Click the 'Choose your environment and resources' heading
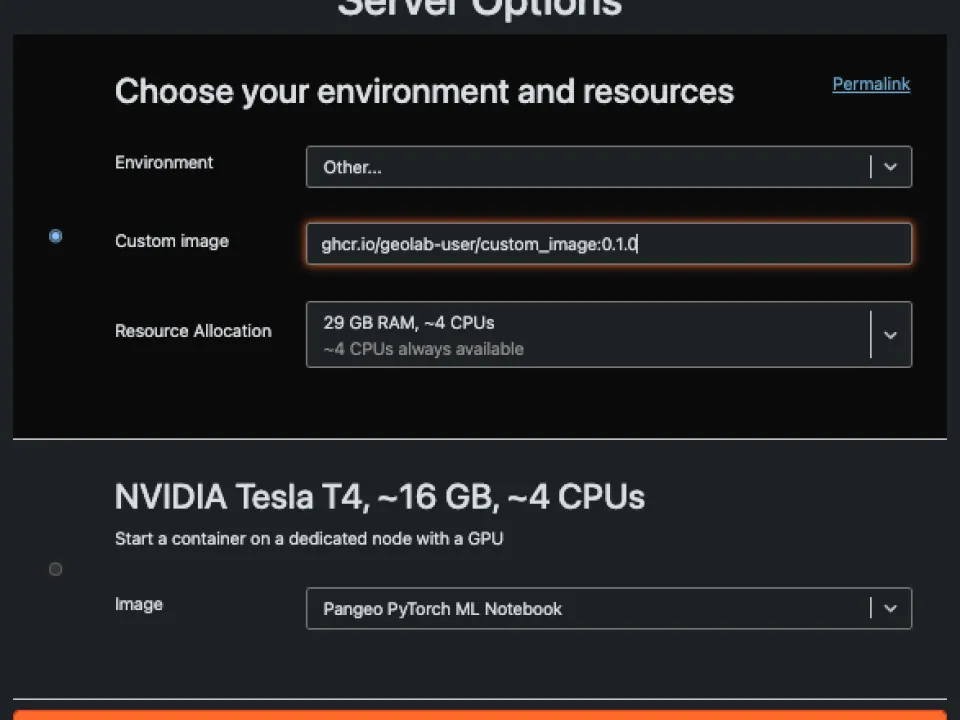The height and width of the screenshot is (720, 960). click(x=424, y=92)
